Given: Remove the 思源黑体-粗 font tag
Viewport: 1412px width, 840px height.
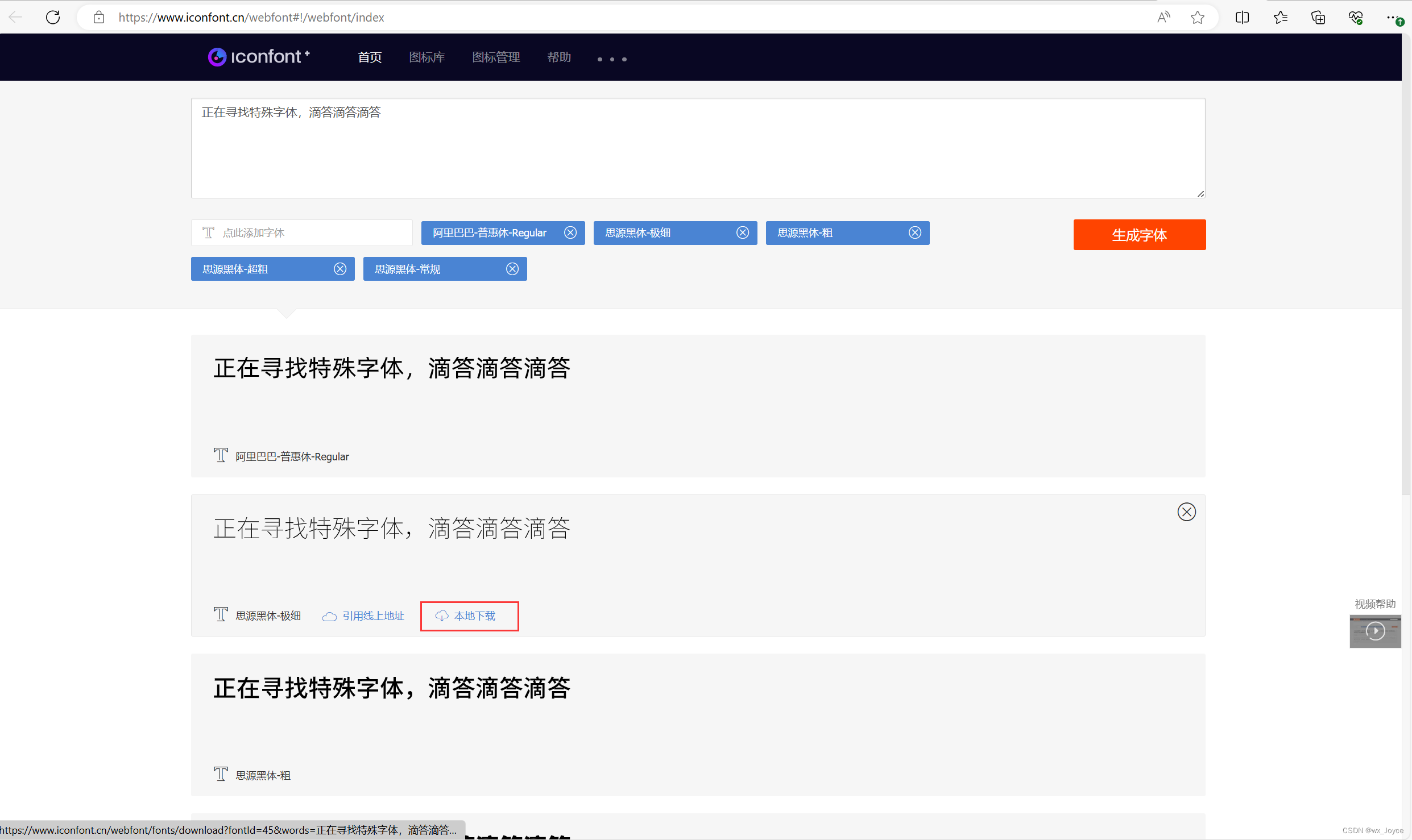Looking at the screenshot, I should (915, 232).
